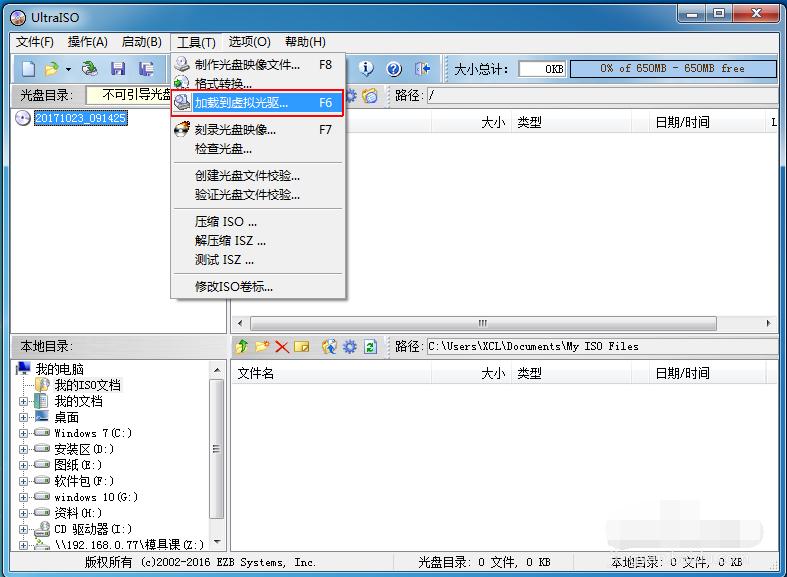Click the local 路径 path input field

point(600,347)
